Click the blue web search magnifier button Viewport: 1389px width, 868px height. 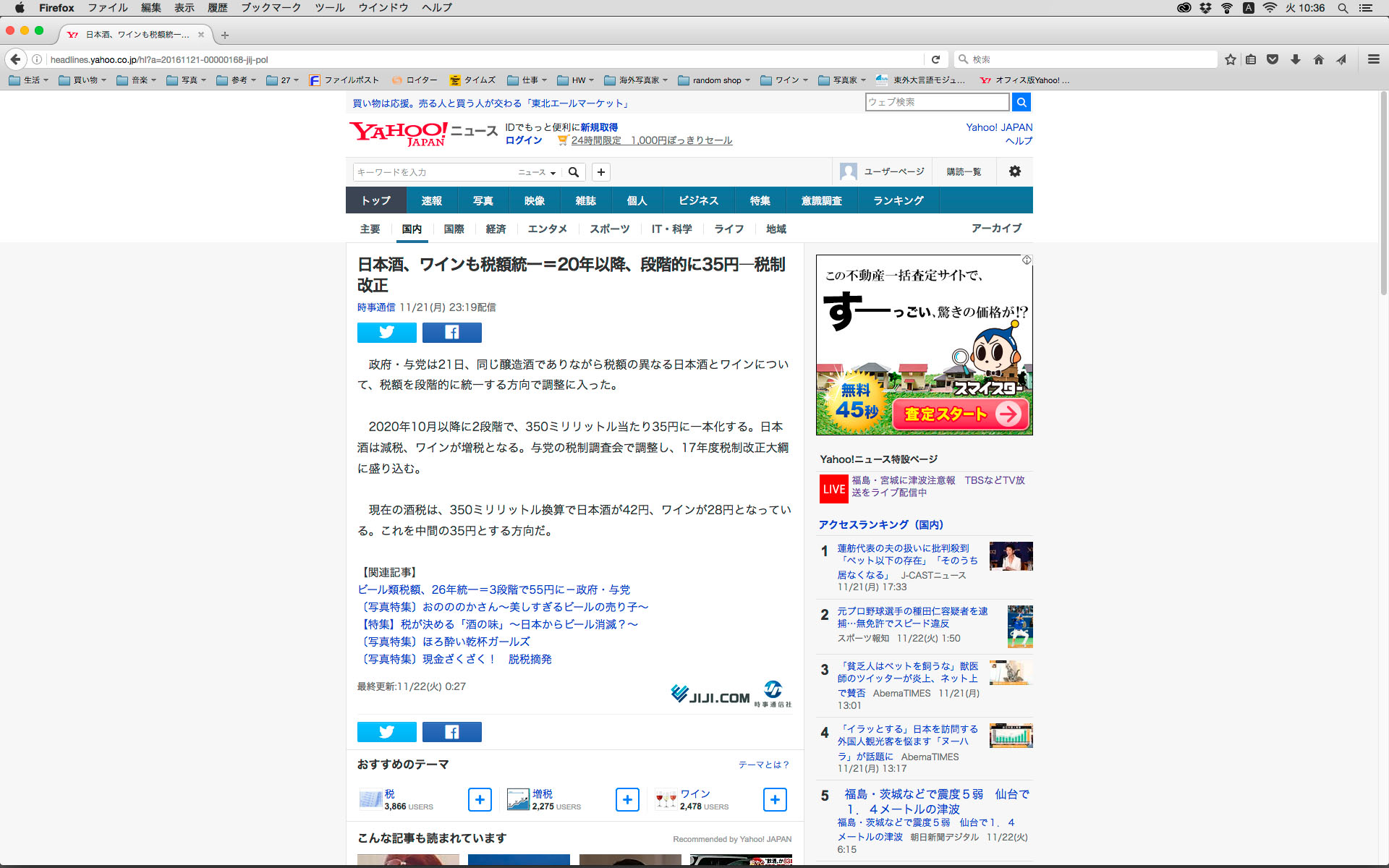pyautogui.click(x=1021, y=102)
